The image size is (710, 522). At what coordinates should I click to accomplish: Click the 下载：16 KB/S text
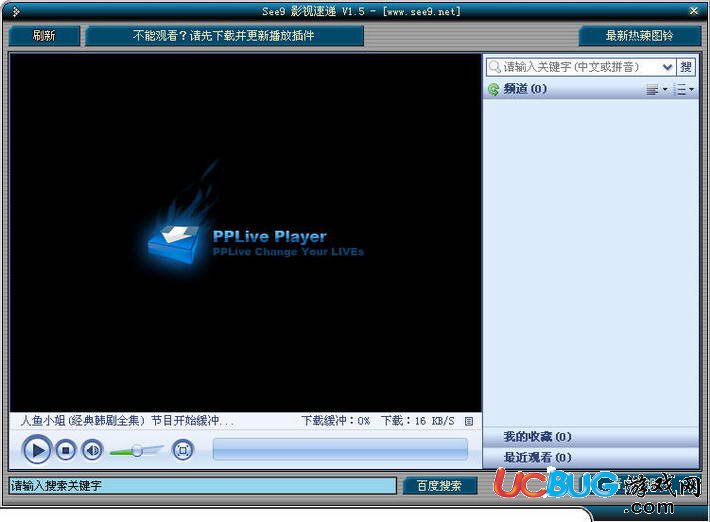(417, 421)
